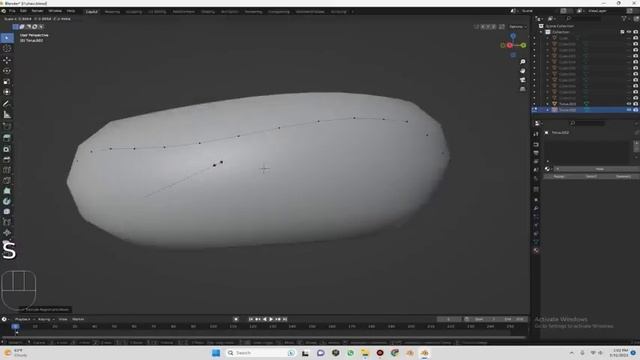Select the Annotate tool
The width and height of the screenshot is (640, 360).
pos(7,104)
